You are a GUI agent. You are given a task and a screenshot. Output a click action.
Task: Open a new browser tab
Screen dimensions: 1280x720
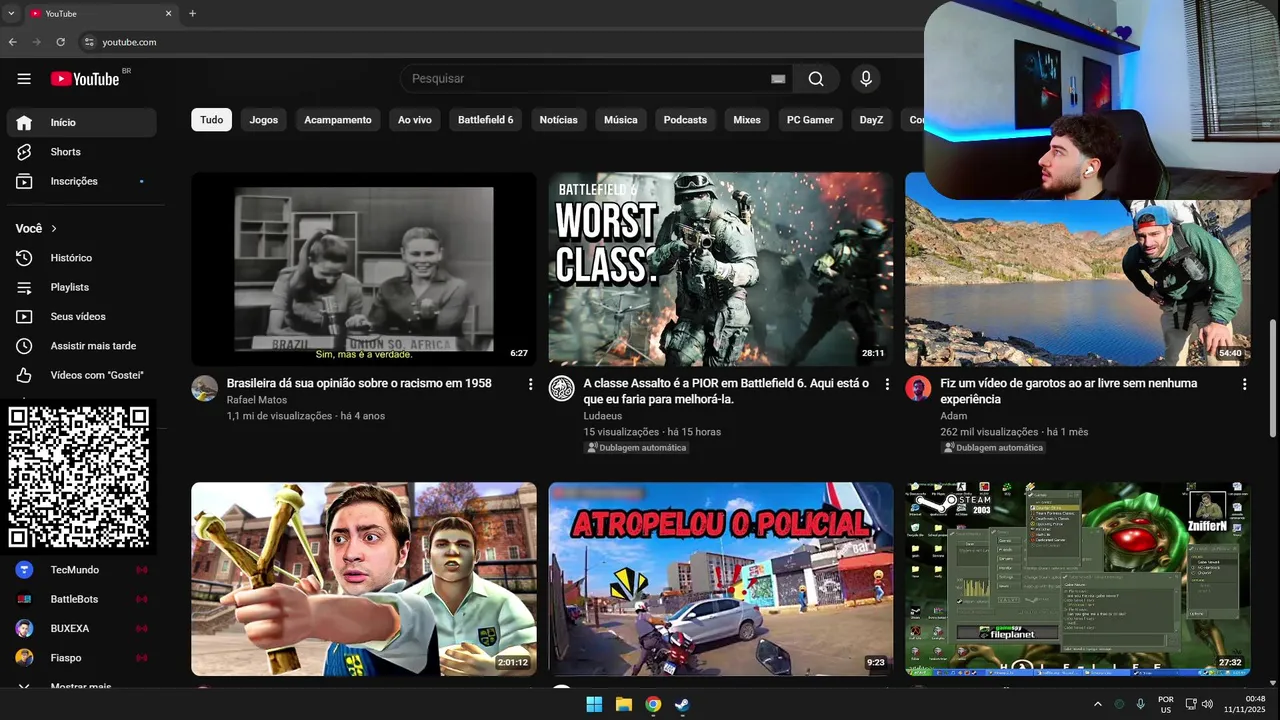click(x=192, y=14)
